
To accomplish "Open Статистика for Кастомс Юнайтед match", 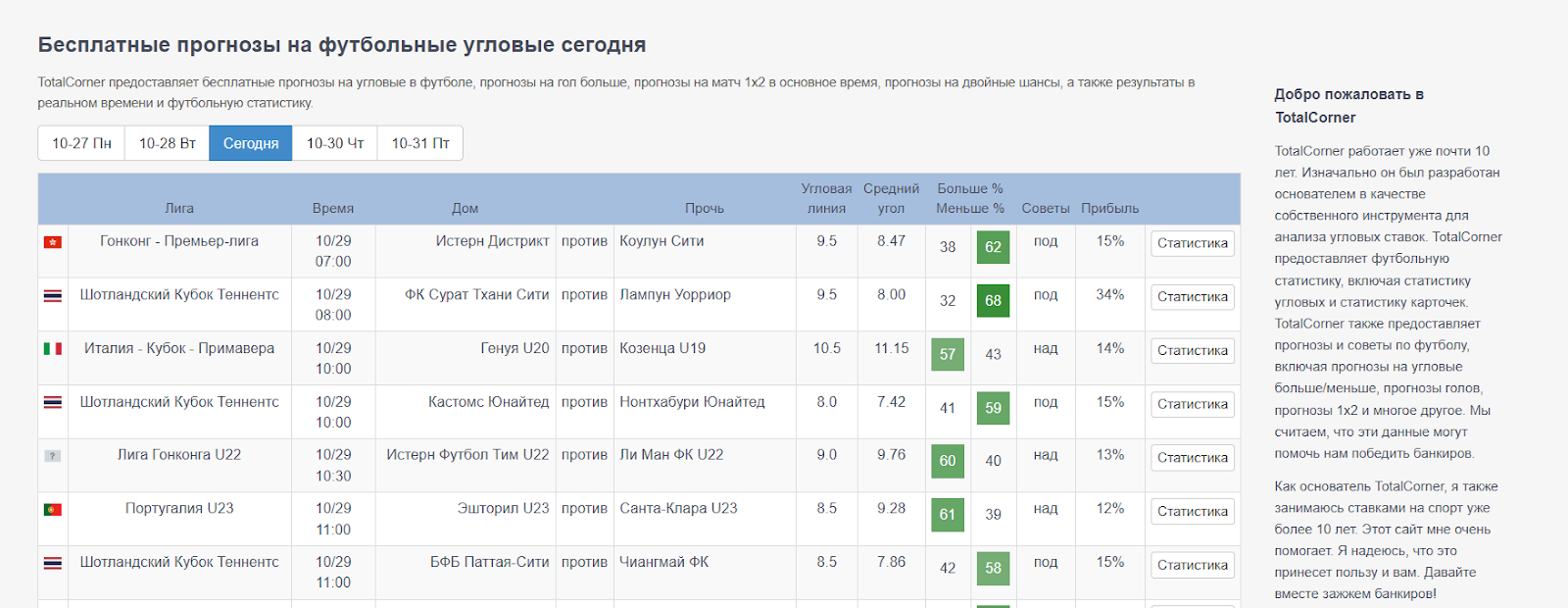I will click(1192, 404).
